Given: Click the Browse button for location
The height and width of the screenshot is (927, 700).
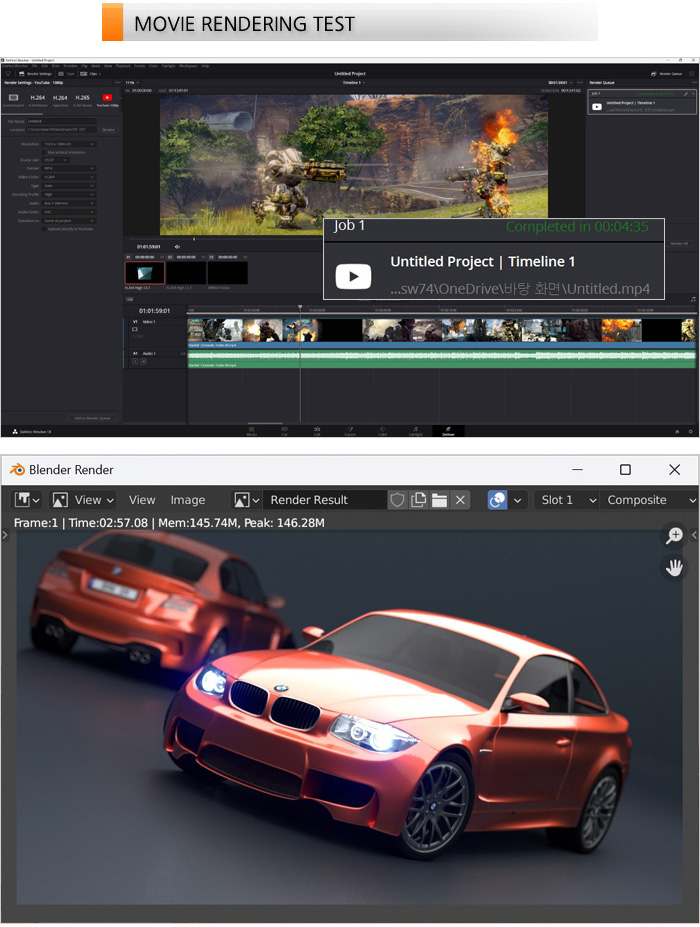Looking at the screenshot, I should (108, 129).
